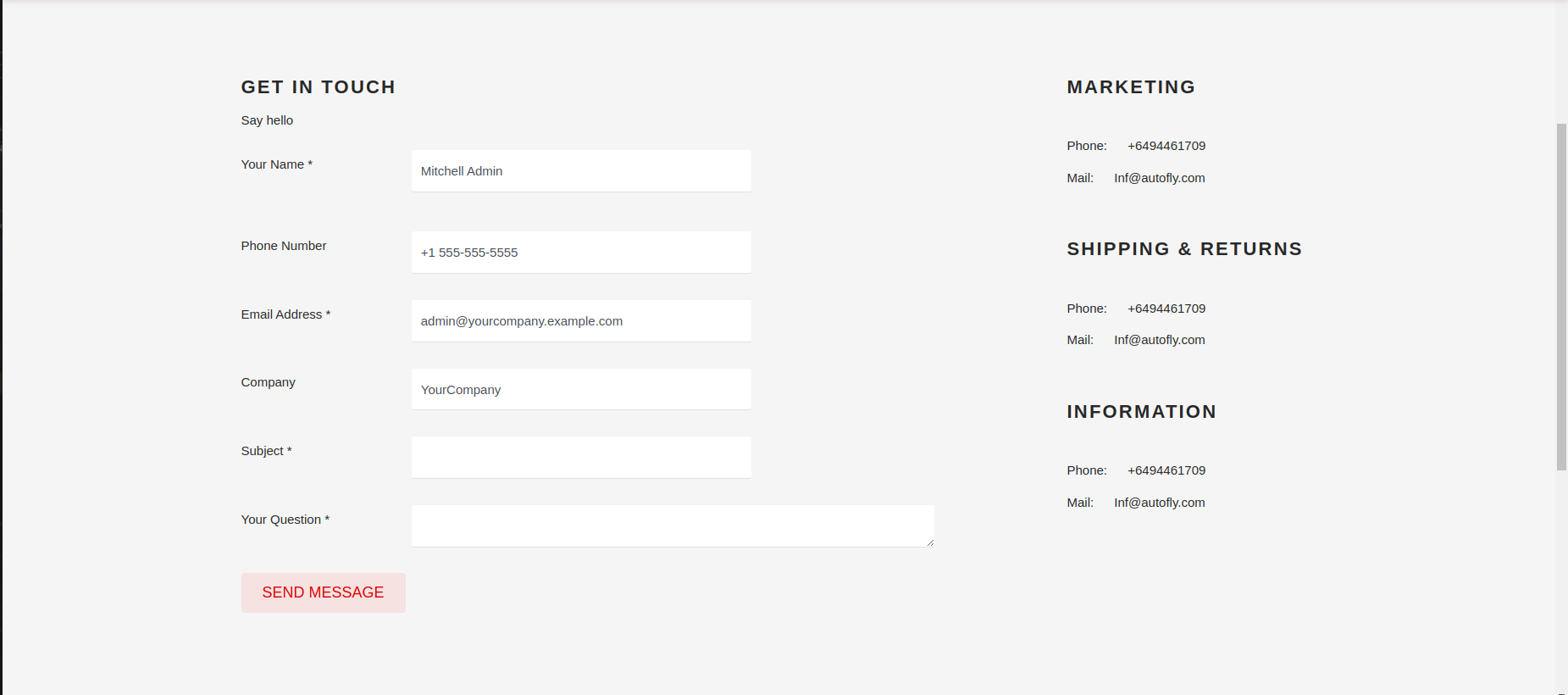Click the Information section phone number
Viewport: 1568px width, 695px height.
(1166, 470)
